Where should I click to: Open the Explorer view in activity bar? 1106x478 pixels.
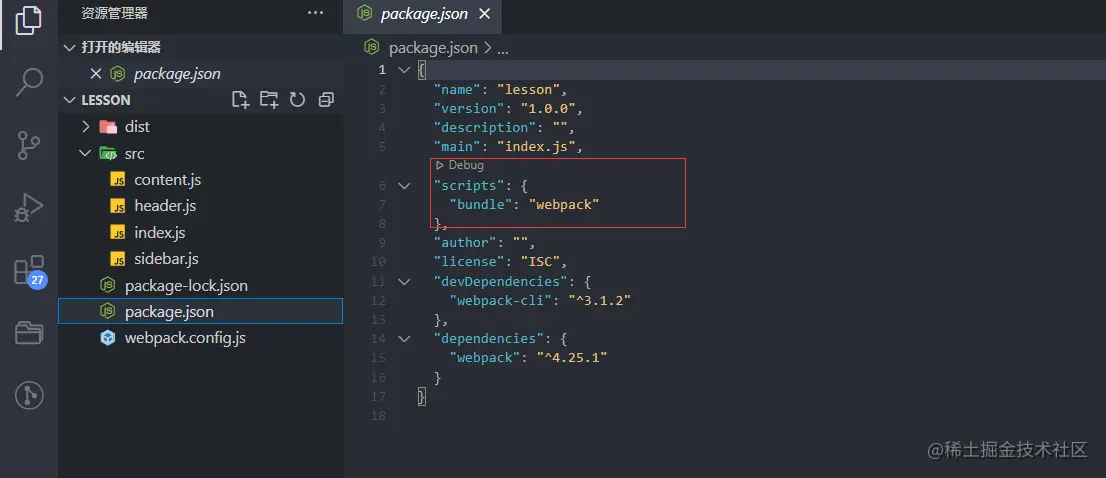pos(29,20)
